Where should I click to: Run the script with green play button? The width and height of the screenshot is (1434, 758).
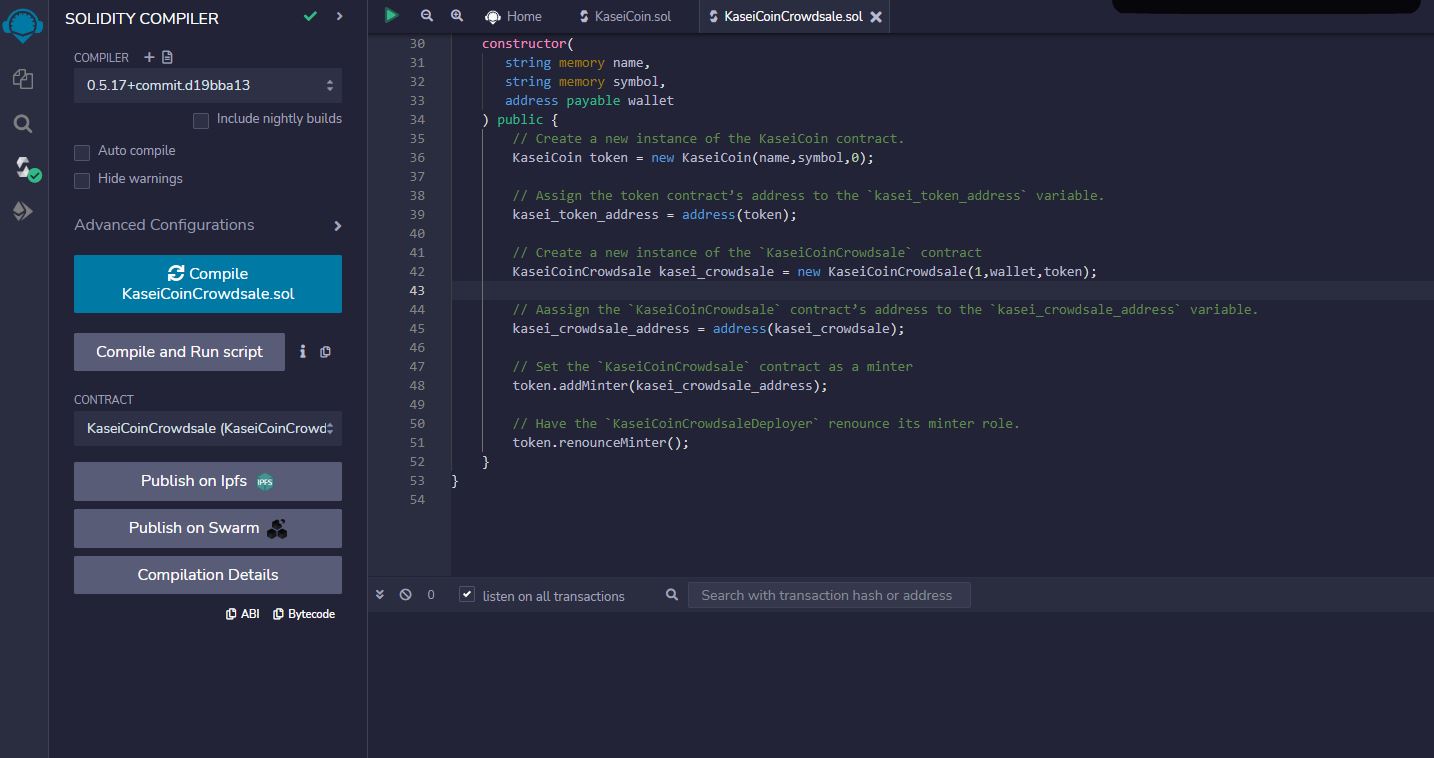coord(391,16)
